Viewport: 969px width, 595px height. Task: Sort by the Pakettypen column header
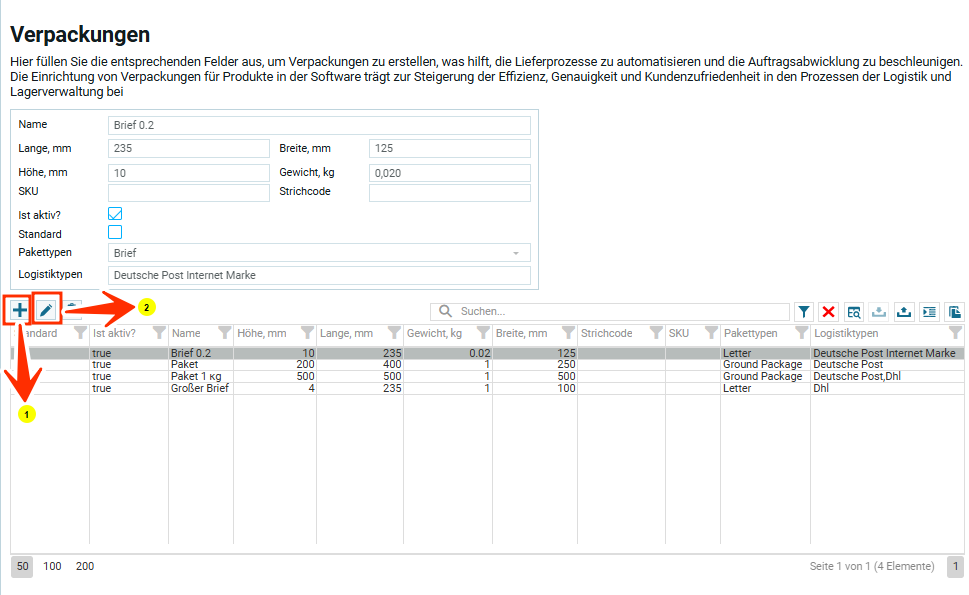(750, 333)
